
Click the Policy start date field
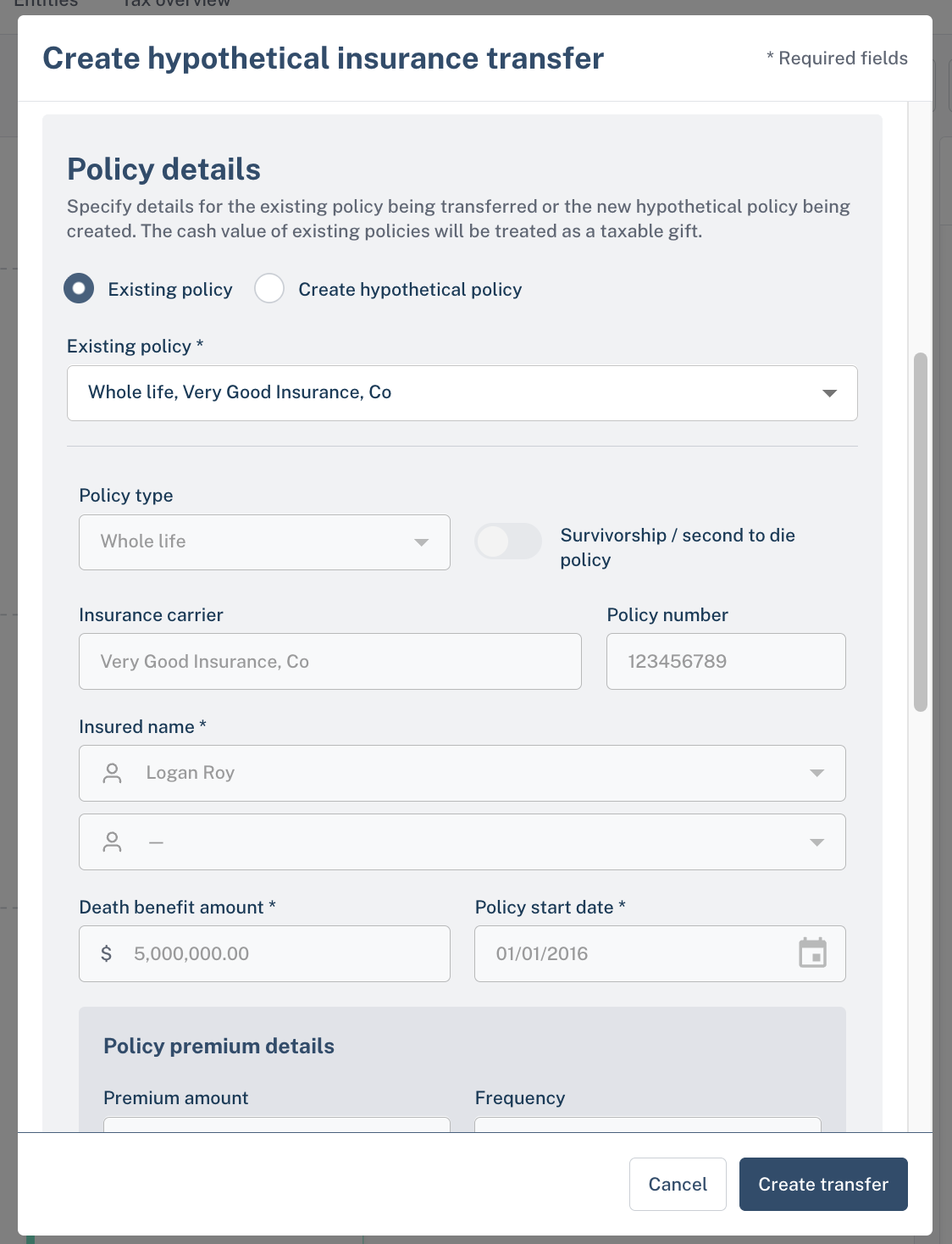[x=660, y=953]
